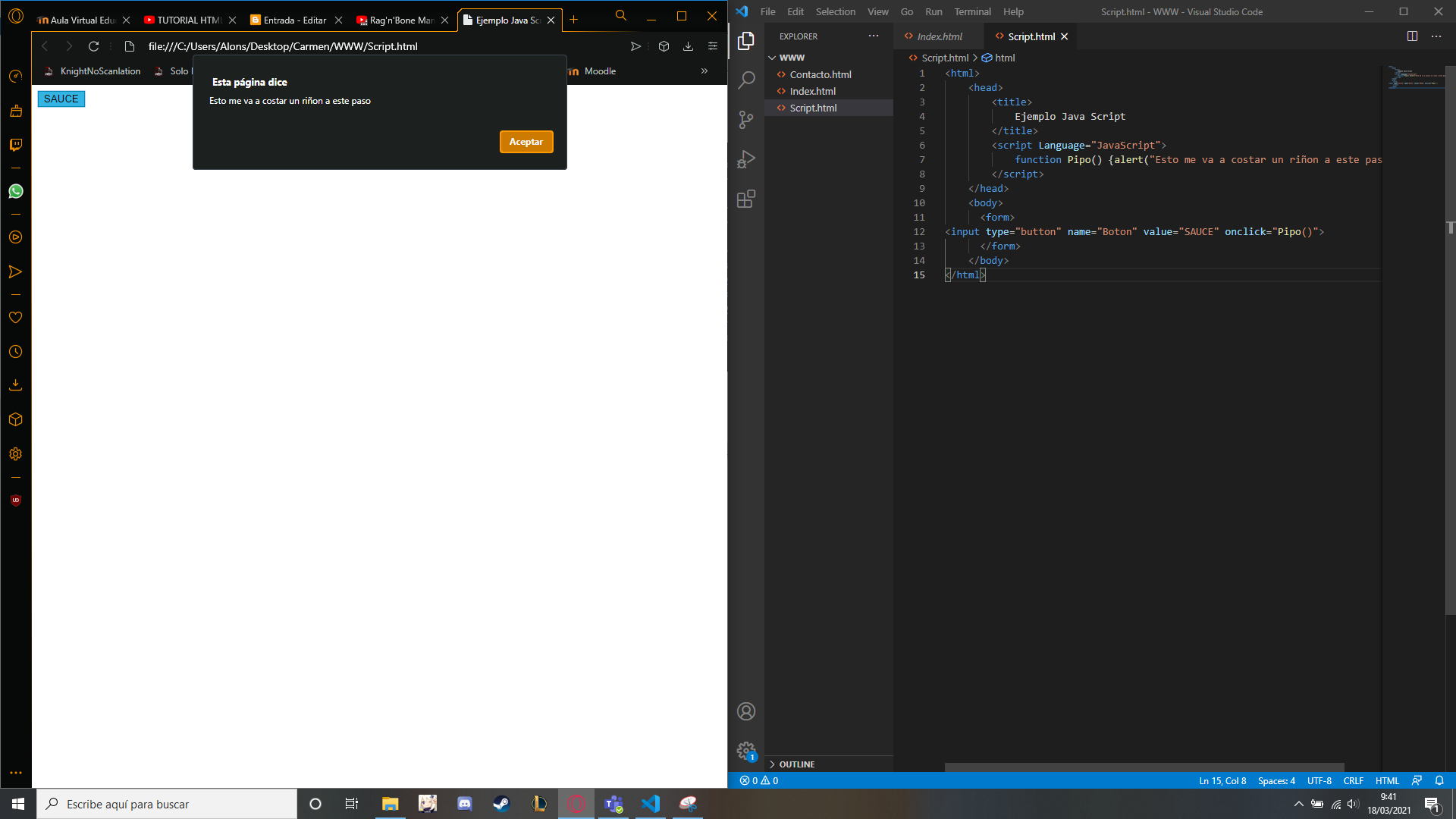Open the Extensions view
This screenshot has height=819, width=1456.
pos(746,199)
